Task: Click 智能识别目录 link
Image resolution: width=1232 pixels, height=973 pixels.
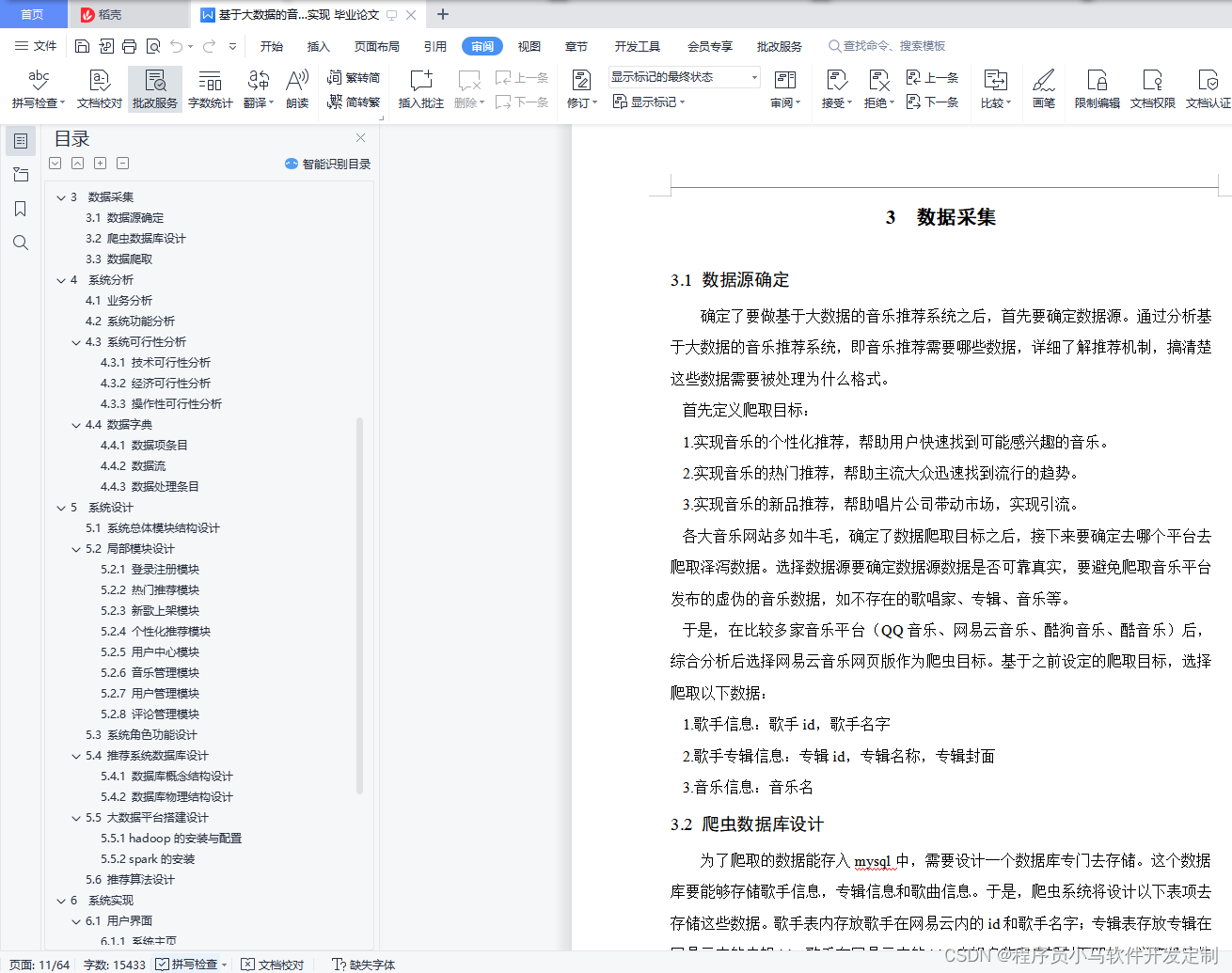Action: tap(328, 164)
